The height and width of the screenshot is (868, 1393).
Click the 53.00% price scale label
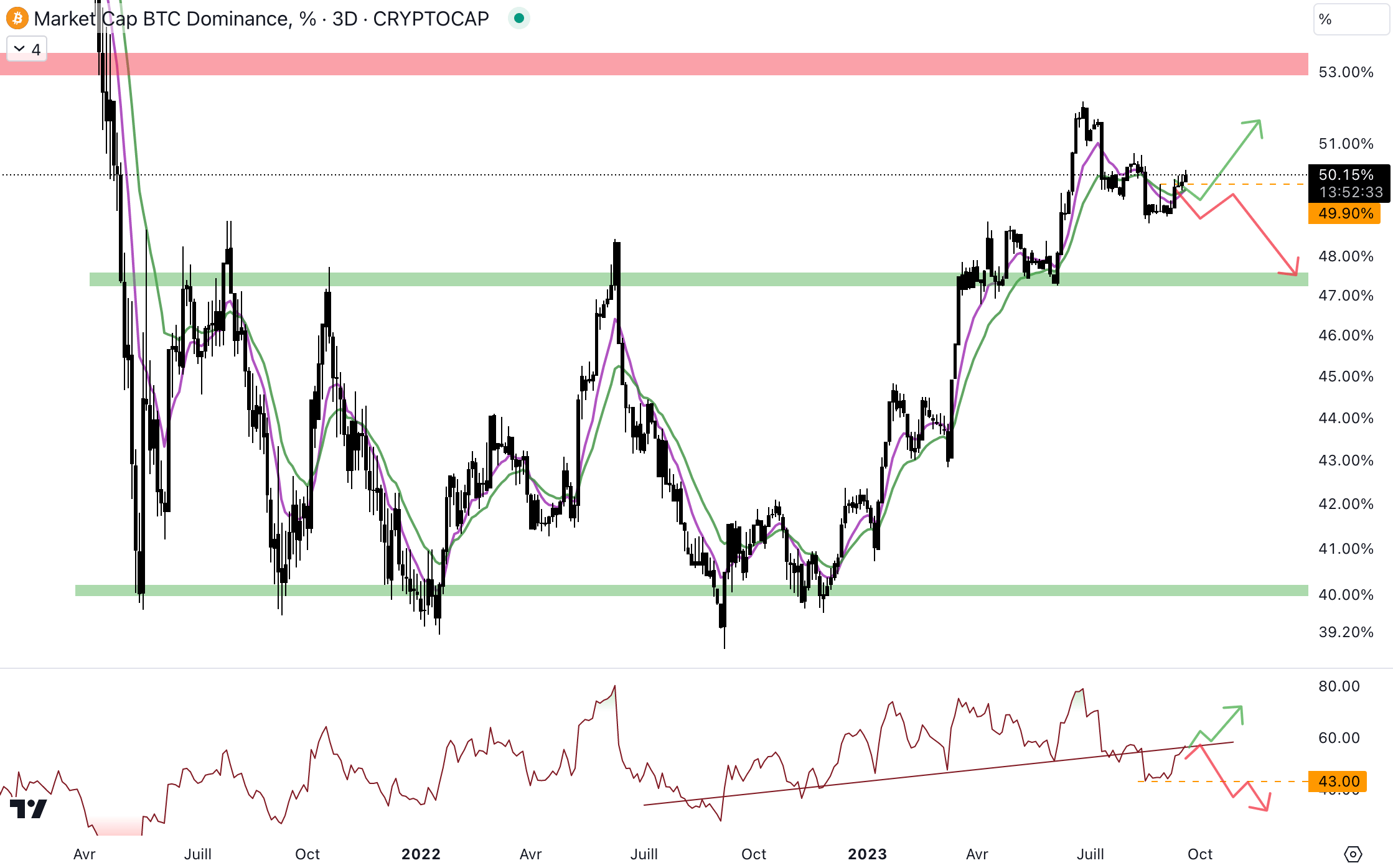point(1346,72)
